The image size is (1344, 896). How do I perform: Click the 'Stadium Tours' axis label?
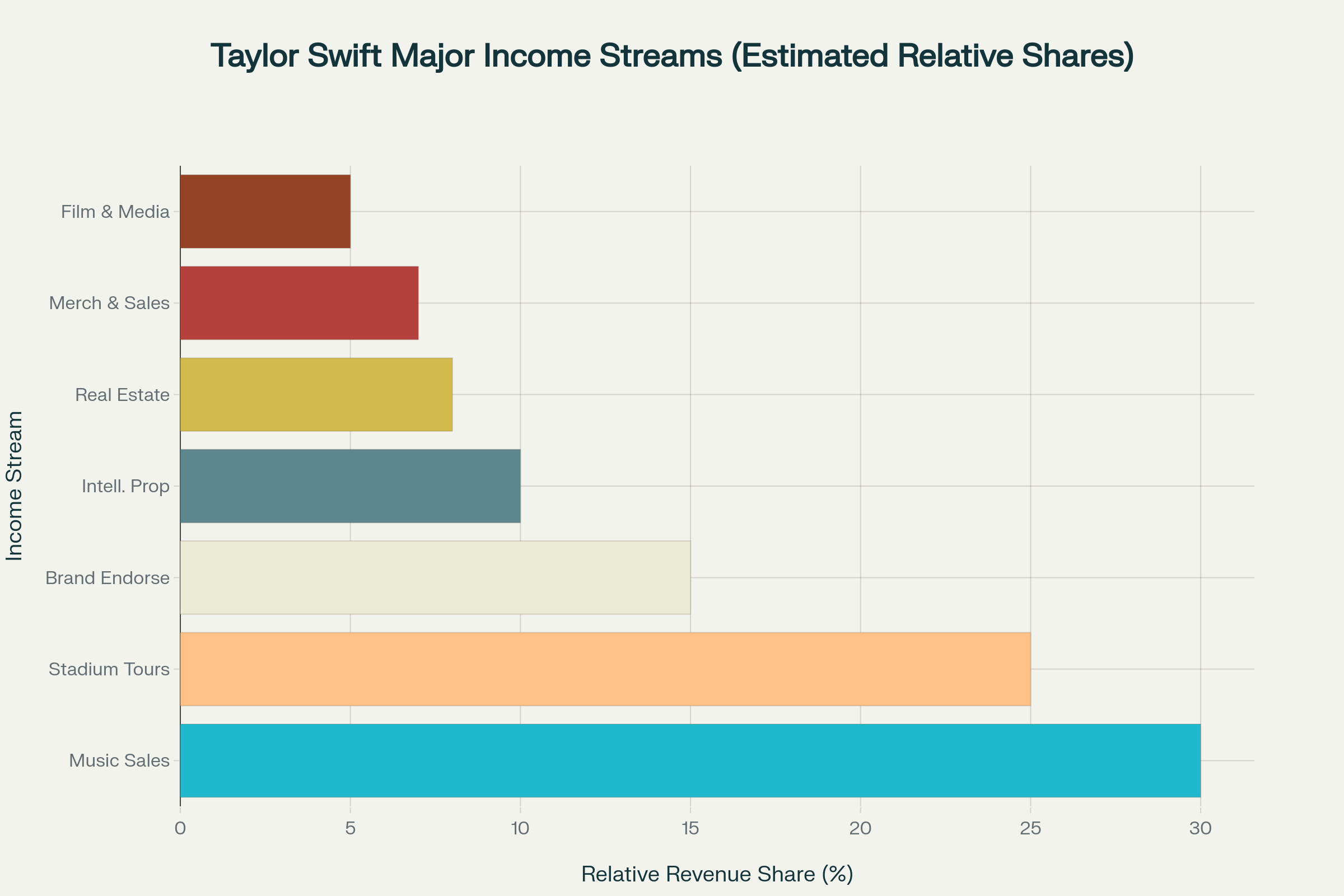(x=109, y=669)
